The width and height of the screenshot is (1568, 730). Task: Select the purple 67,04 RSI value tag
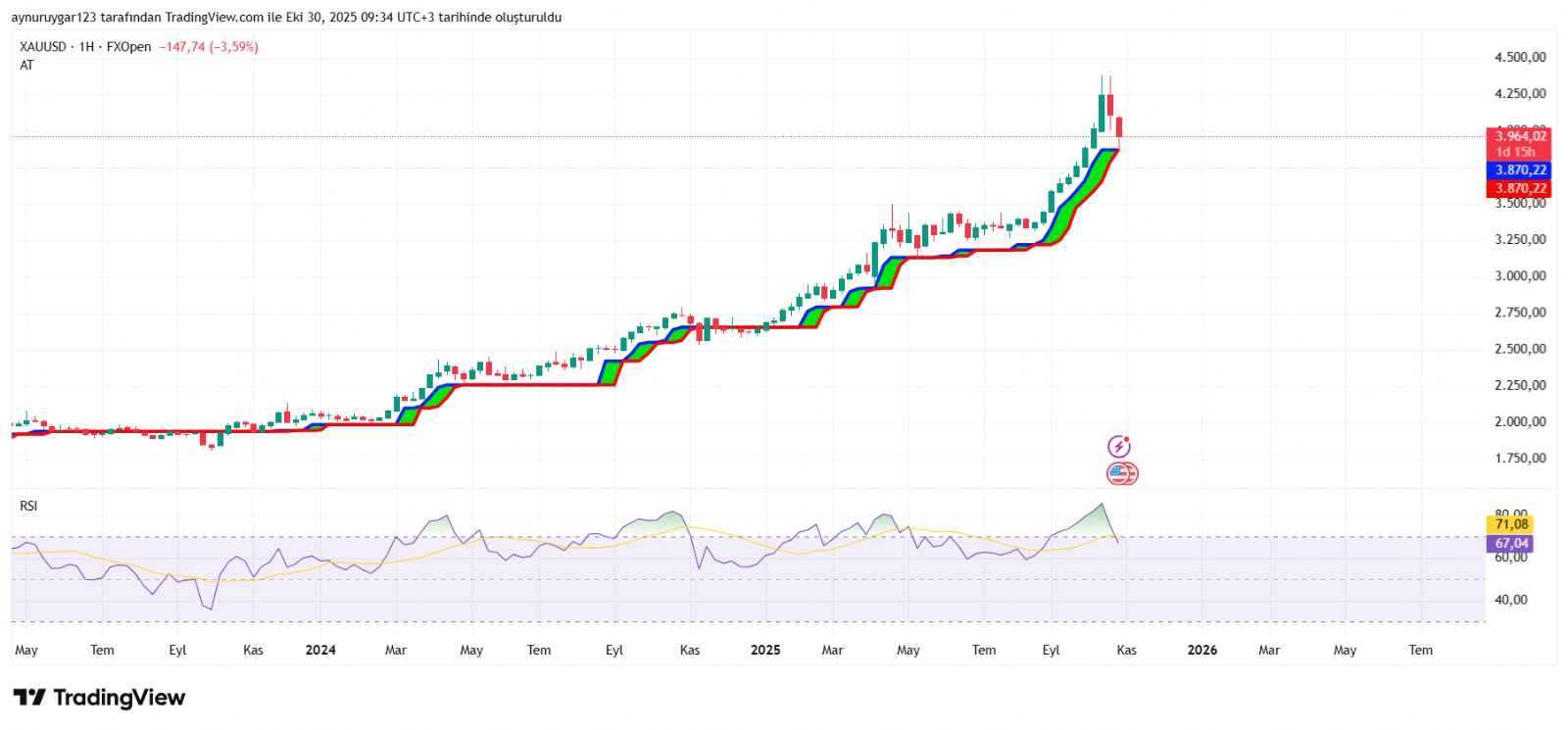tap(1511, 543)
